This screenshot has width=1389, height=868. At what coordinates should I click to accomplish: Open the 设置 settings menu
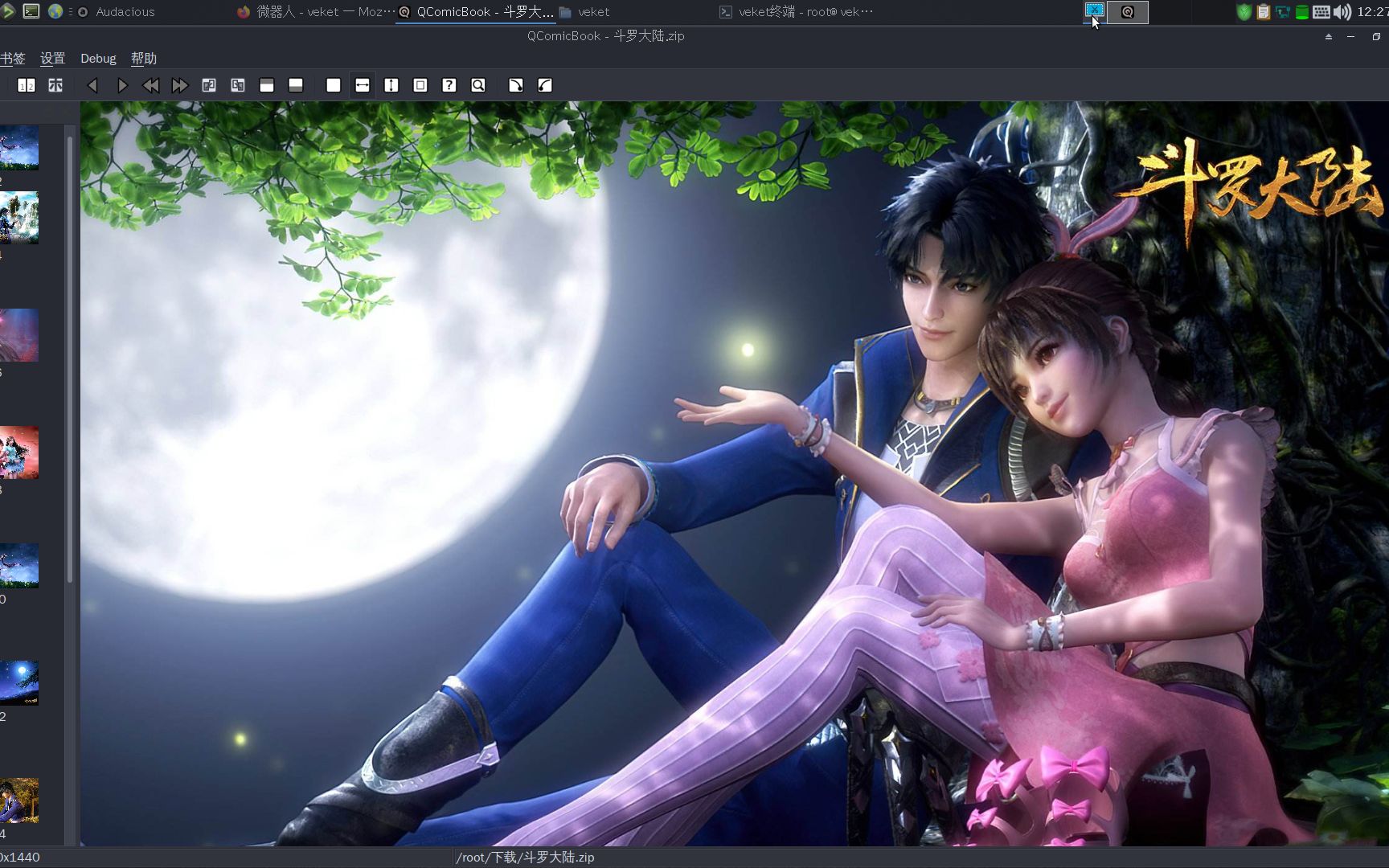point(53,59)
